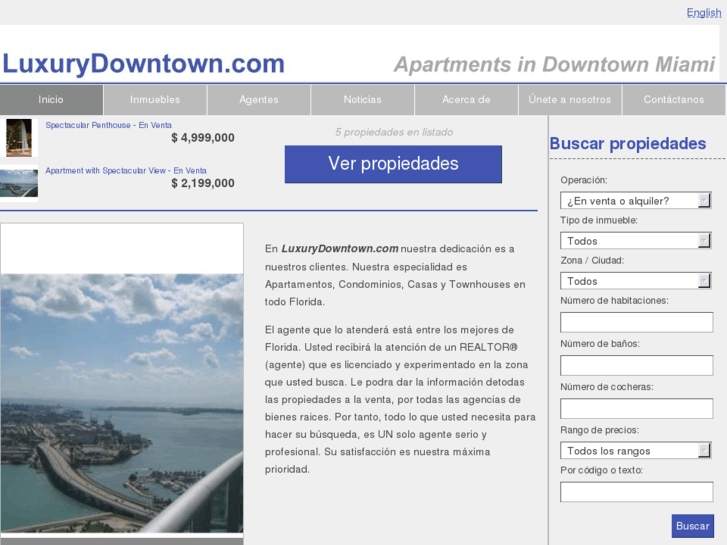Open the LuxuryDowntown.com site logo
This screenshot has width=727, height=545.
pyautogui.click(x=143, y=63)
